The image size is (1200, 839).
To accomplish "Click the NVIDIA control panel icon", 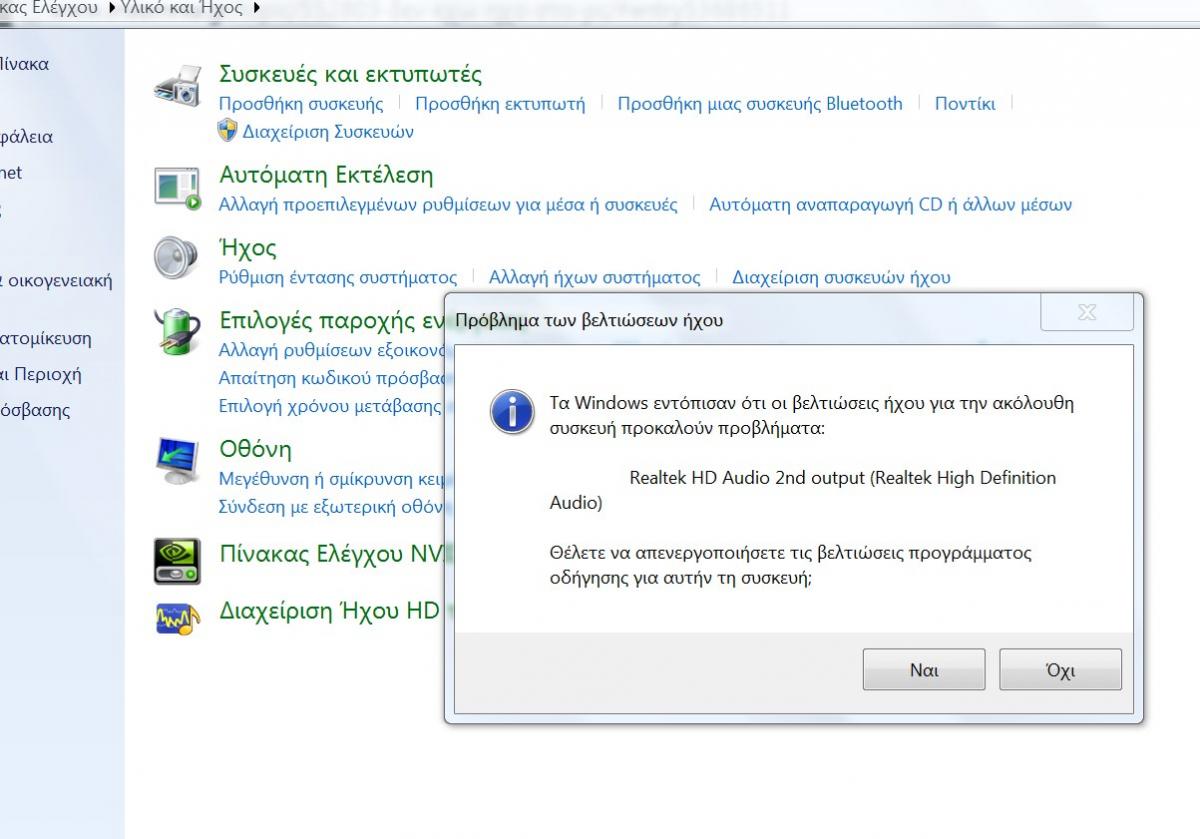I will [177, 561].
